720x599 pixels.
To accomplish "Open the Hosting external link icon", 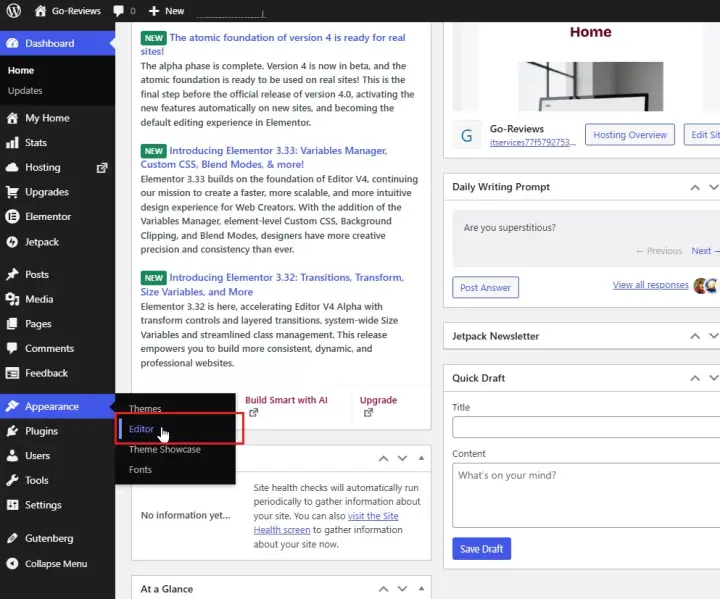I will pyautogui.click(x=101, y=168).
